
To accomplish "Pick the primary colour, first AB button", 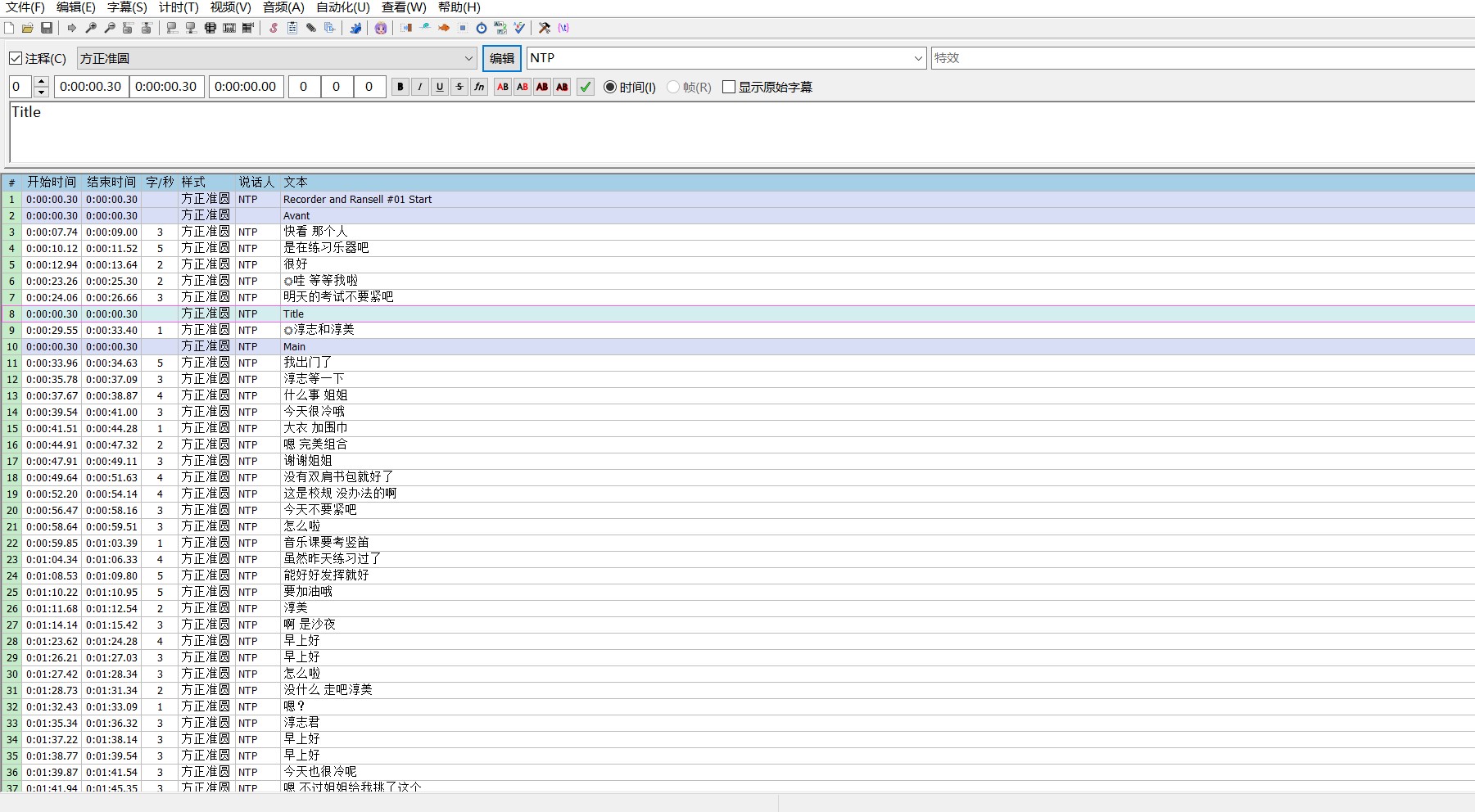I will tap(503, 87).
